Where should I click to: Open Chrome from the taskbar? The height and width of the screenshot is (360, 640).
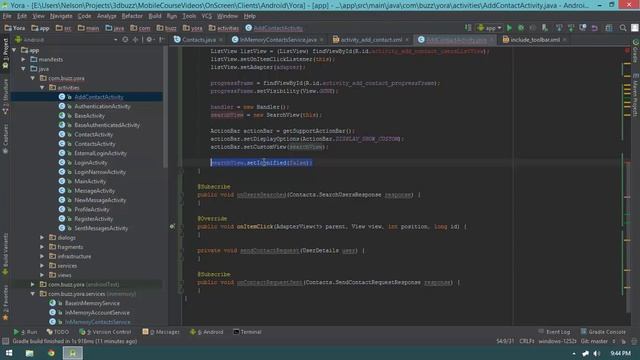pyautogui.click(x=51, y=353)
